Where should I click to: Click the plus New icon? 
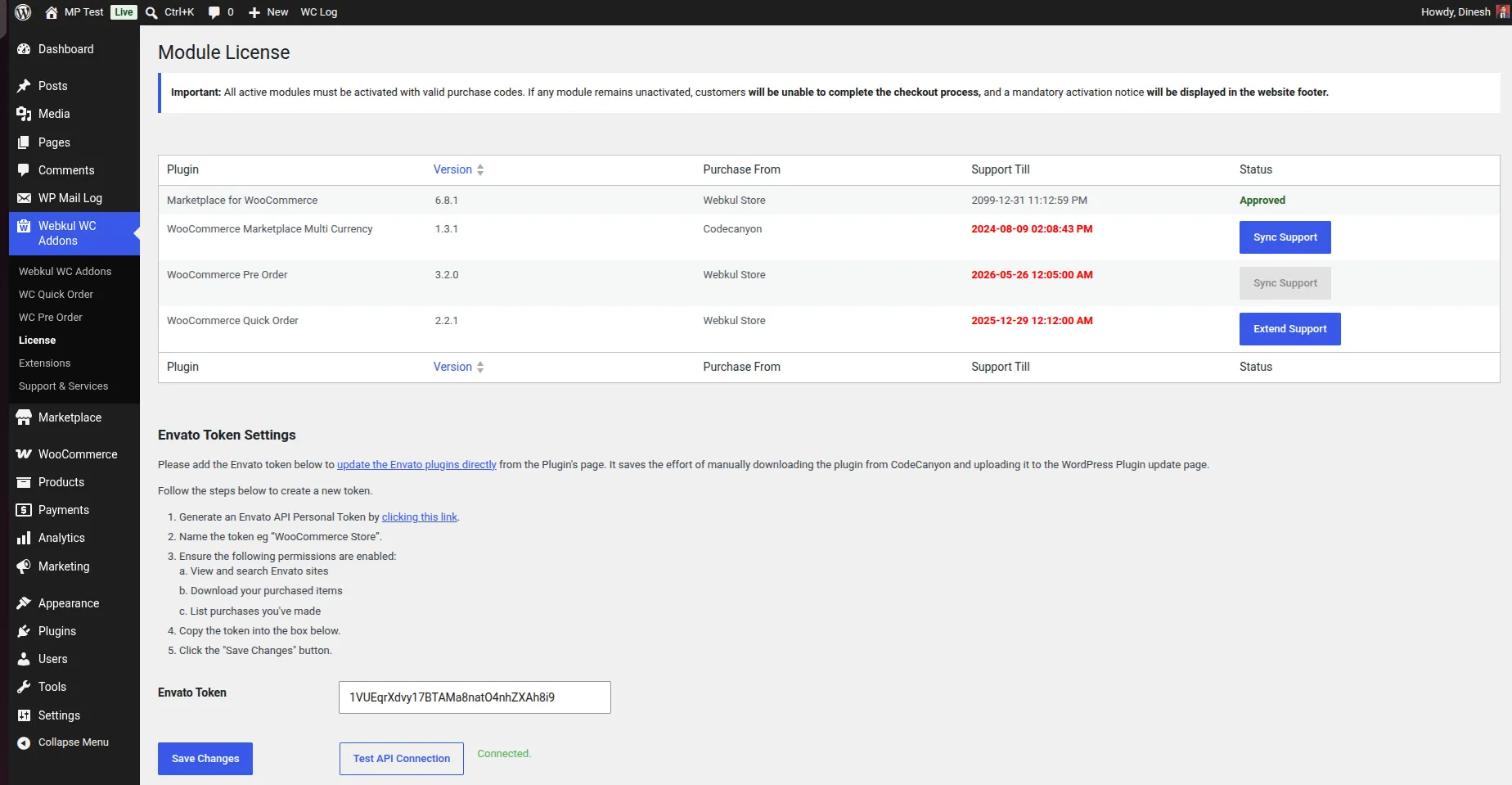pyautogui.click(x=254, y=12)
